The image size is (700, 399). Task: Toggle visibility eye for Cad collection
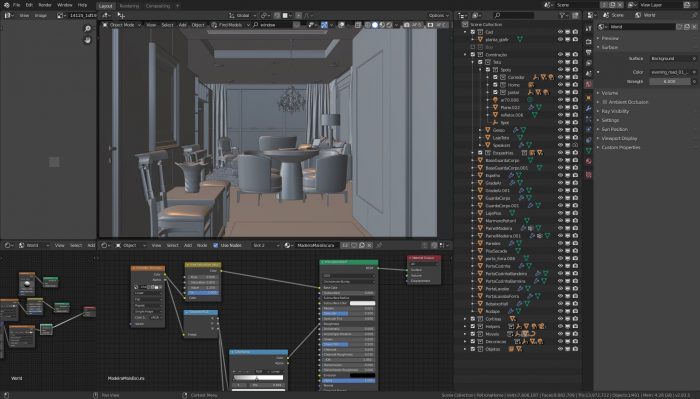coord(560,32)
